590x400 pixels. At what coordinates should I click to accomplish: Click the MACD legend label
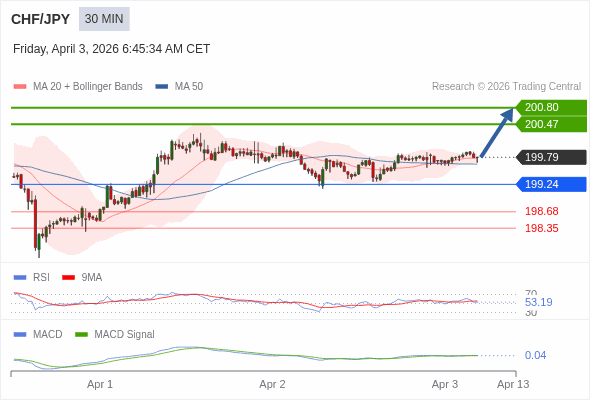tap(48, 335)
